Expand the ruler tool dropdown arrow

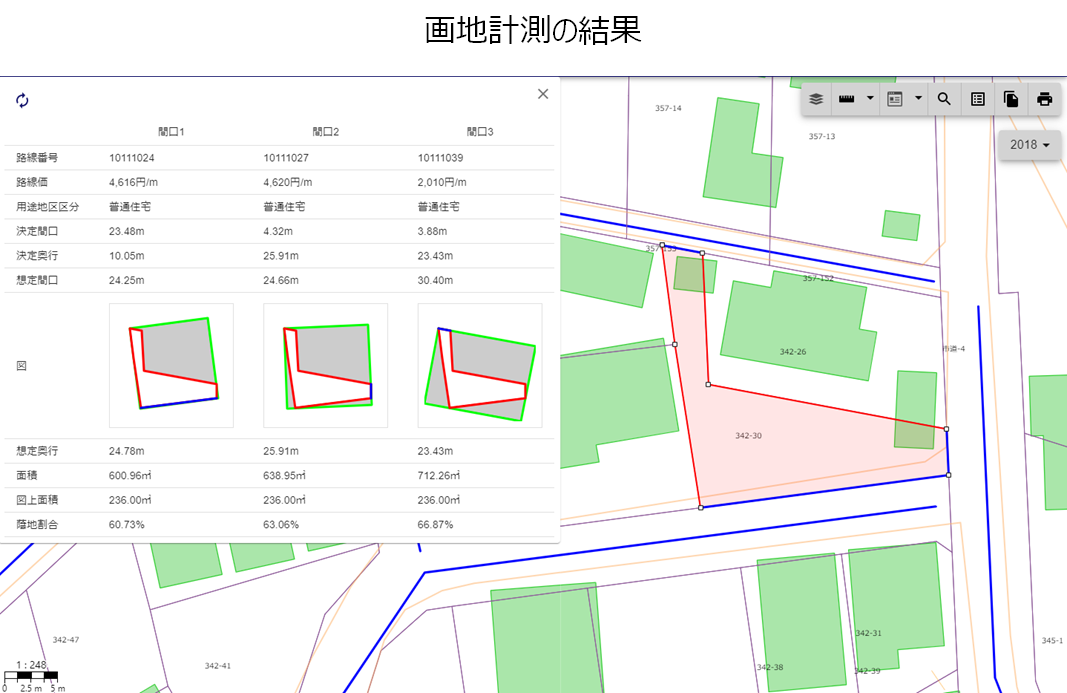click(x=870, y=99)
